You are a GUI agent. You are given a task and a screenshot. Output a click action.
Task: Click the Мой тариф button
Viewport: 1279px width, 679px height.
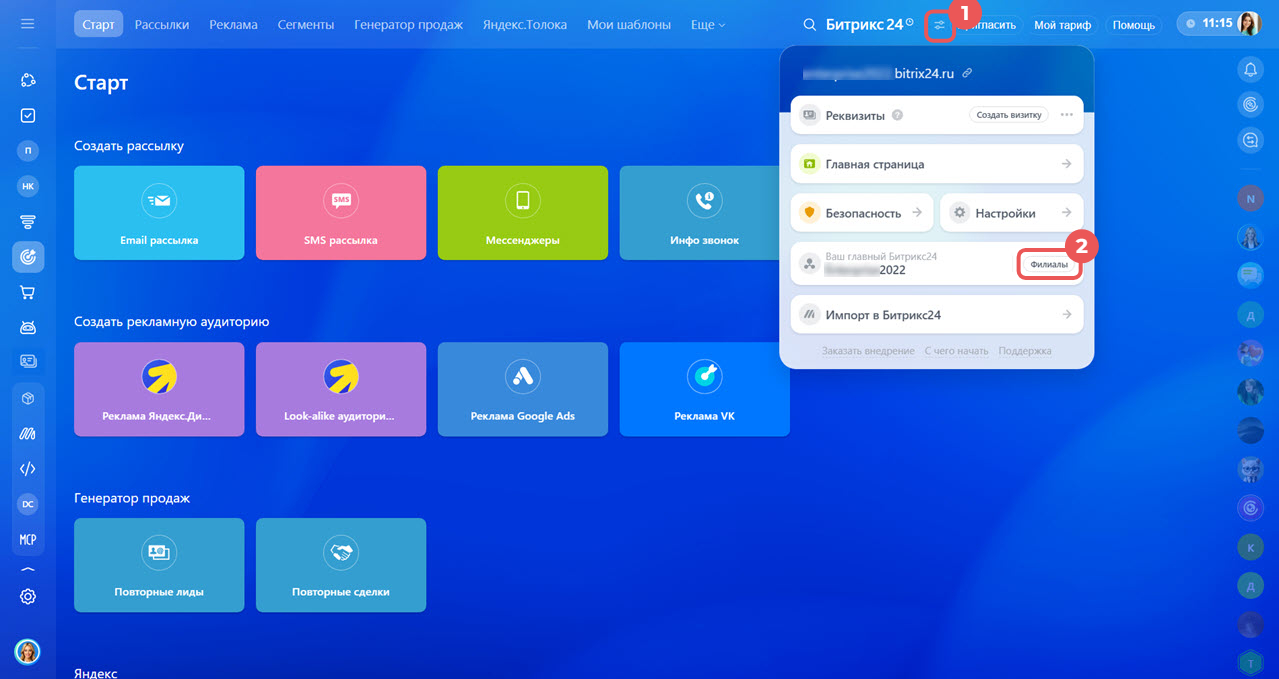tap(1062, 25)
